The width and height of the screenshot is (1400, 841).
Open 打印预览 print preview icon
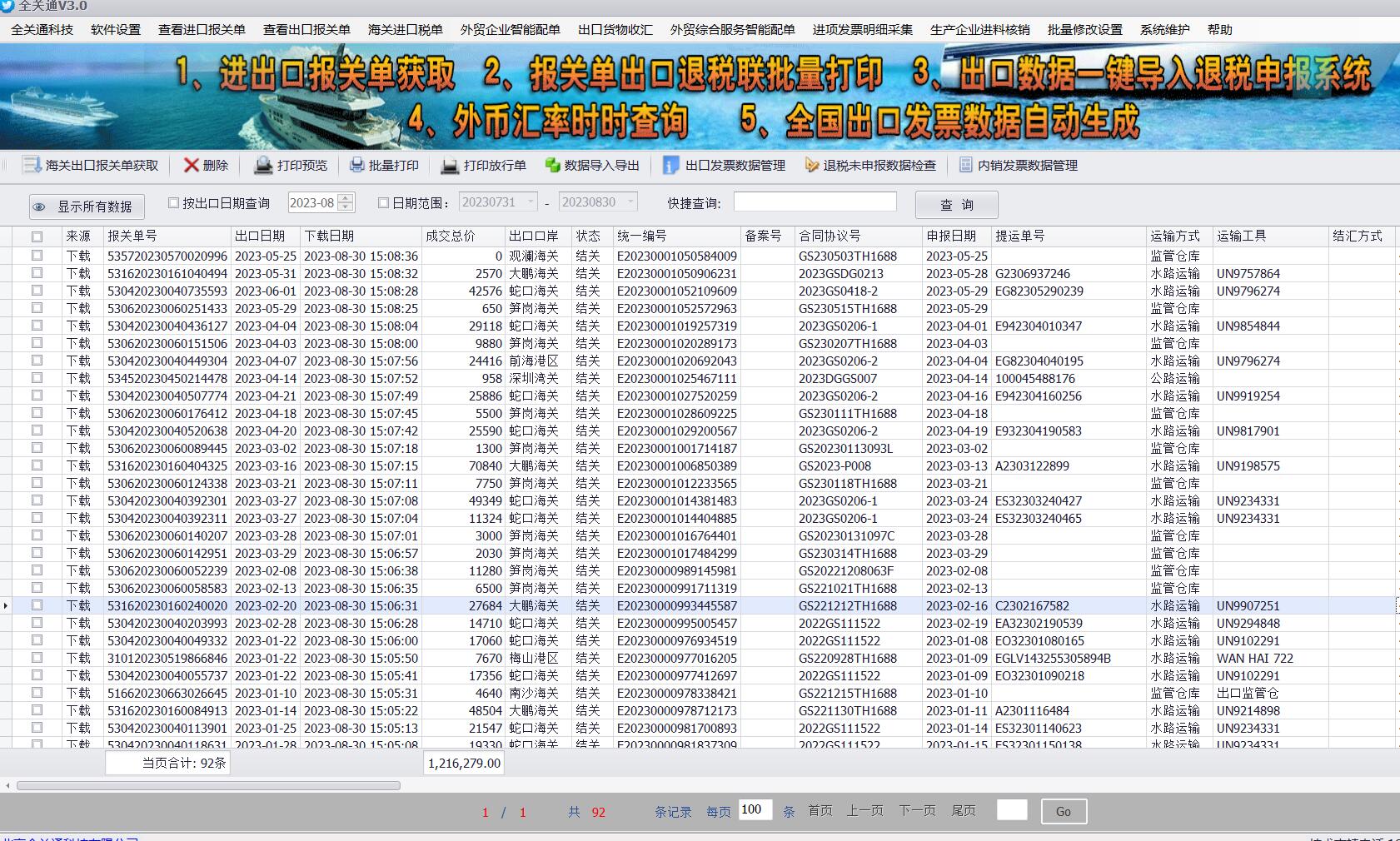pos(263,165)
